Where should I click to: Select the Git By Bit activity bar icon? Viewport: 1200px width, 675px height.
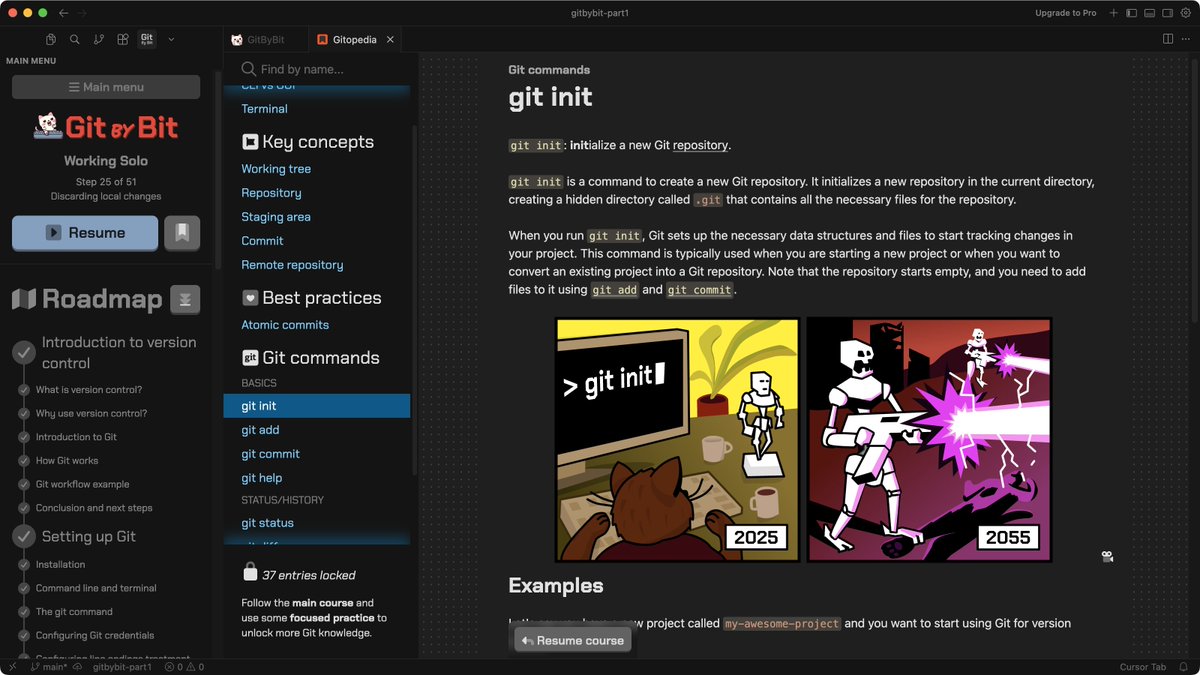click(147, 40)
